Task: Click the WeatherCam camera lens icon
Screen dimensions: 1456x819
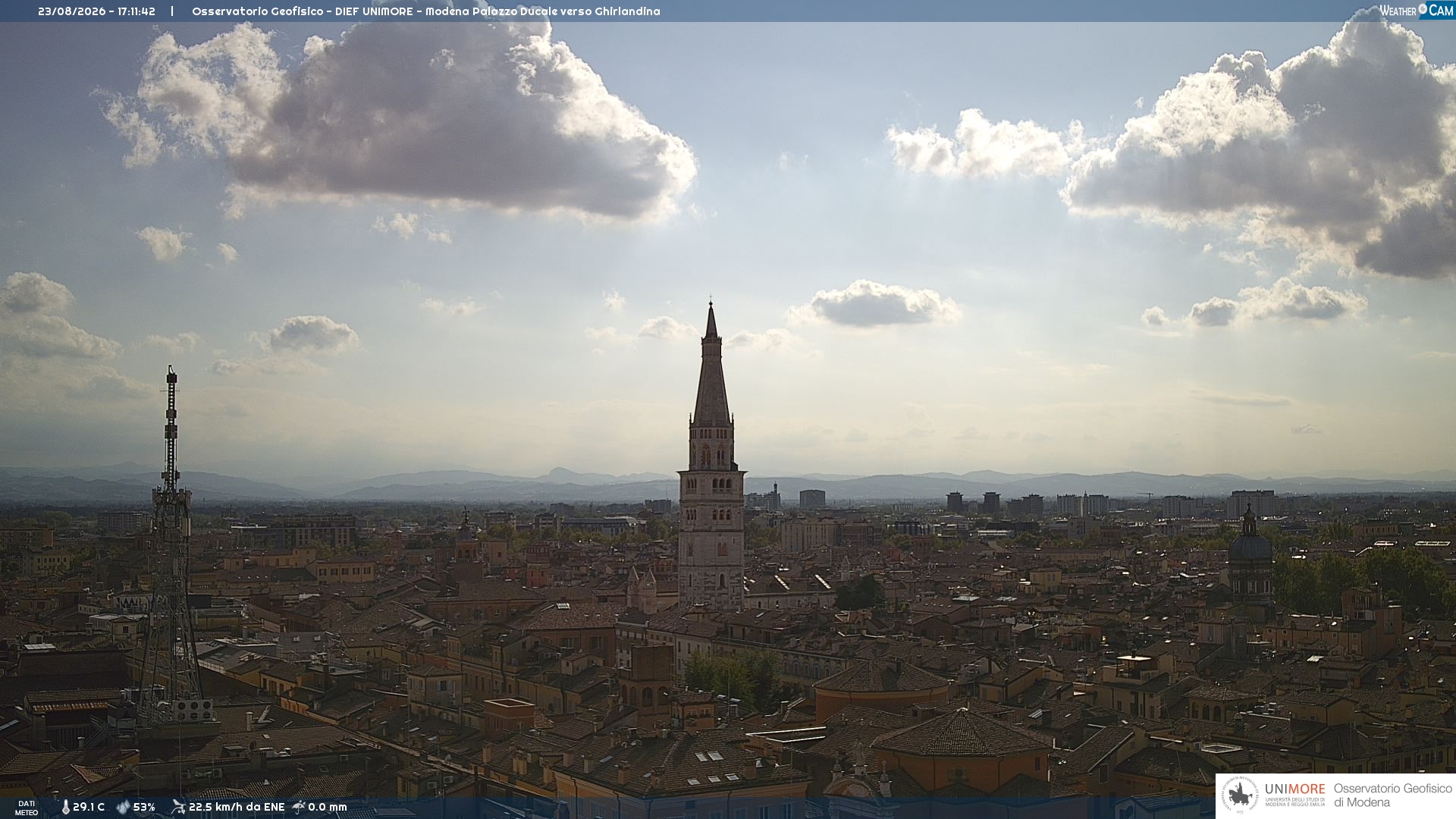Action: click(1423, 9)
